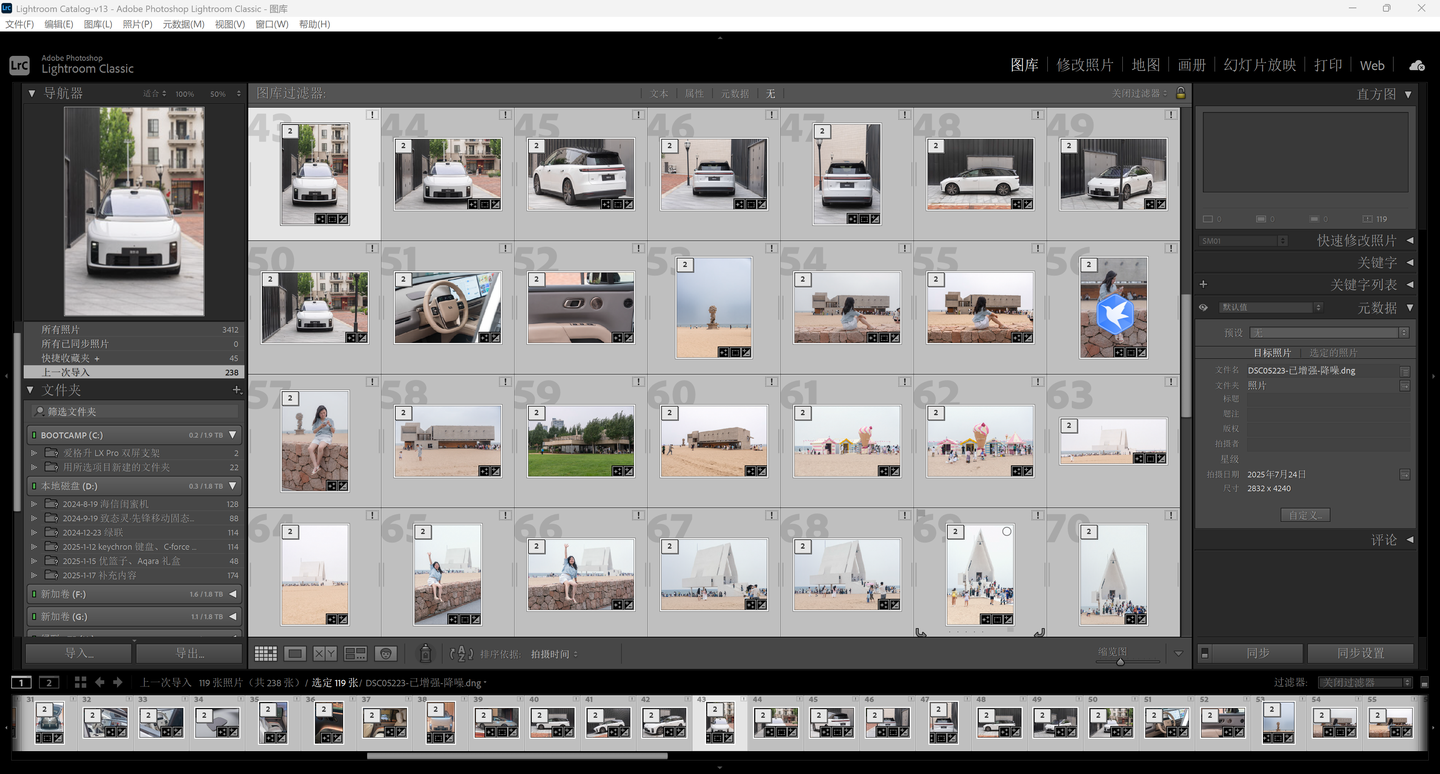Open survey view in toolbar
1440x774 pixels.
355,654
